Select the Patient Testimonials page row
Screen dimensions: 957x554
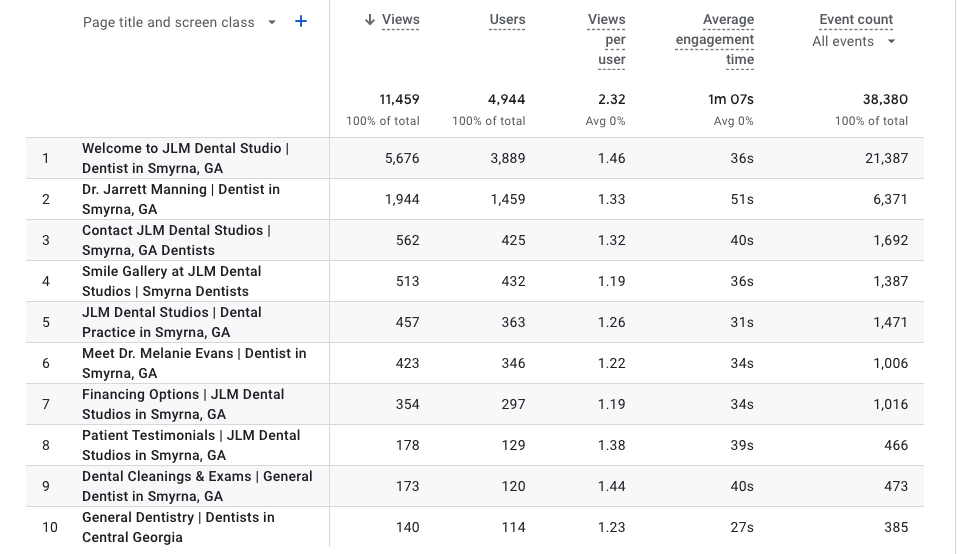(x=475, y=445)
